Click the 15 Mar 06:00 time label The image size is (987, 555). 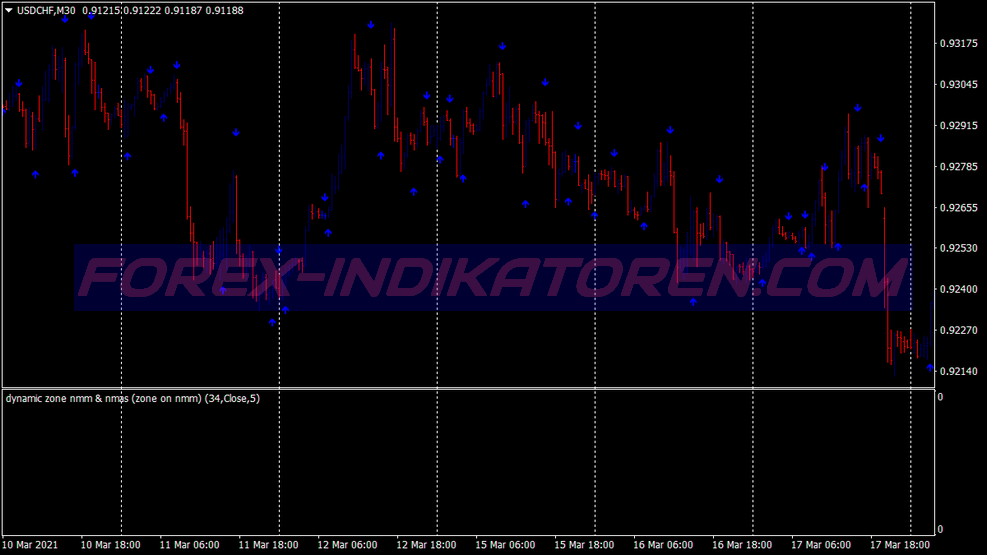click(505, 545)
